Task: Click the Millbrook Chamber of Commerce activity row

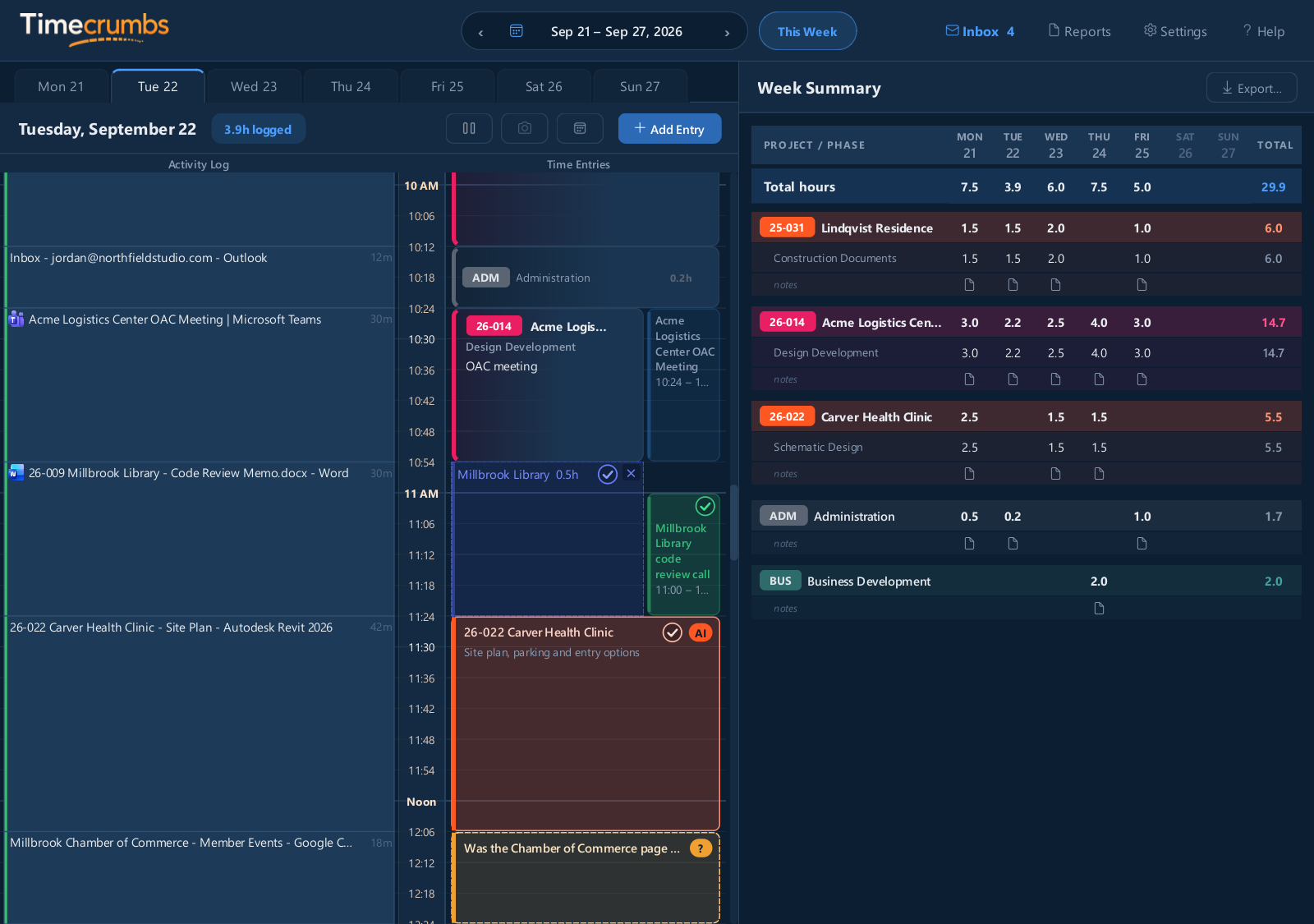Action: pos(200,877)
